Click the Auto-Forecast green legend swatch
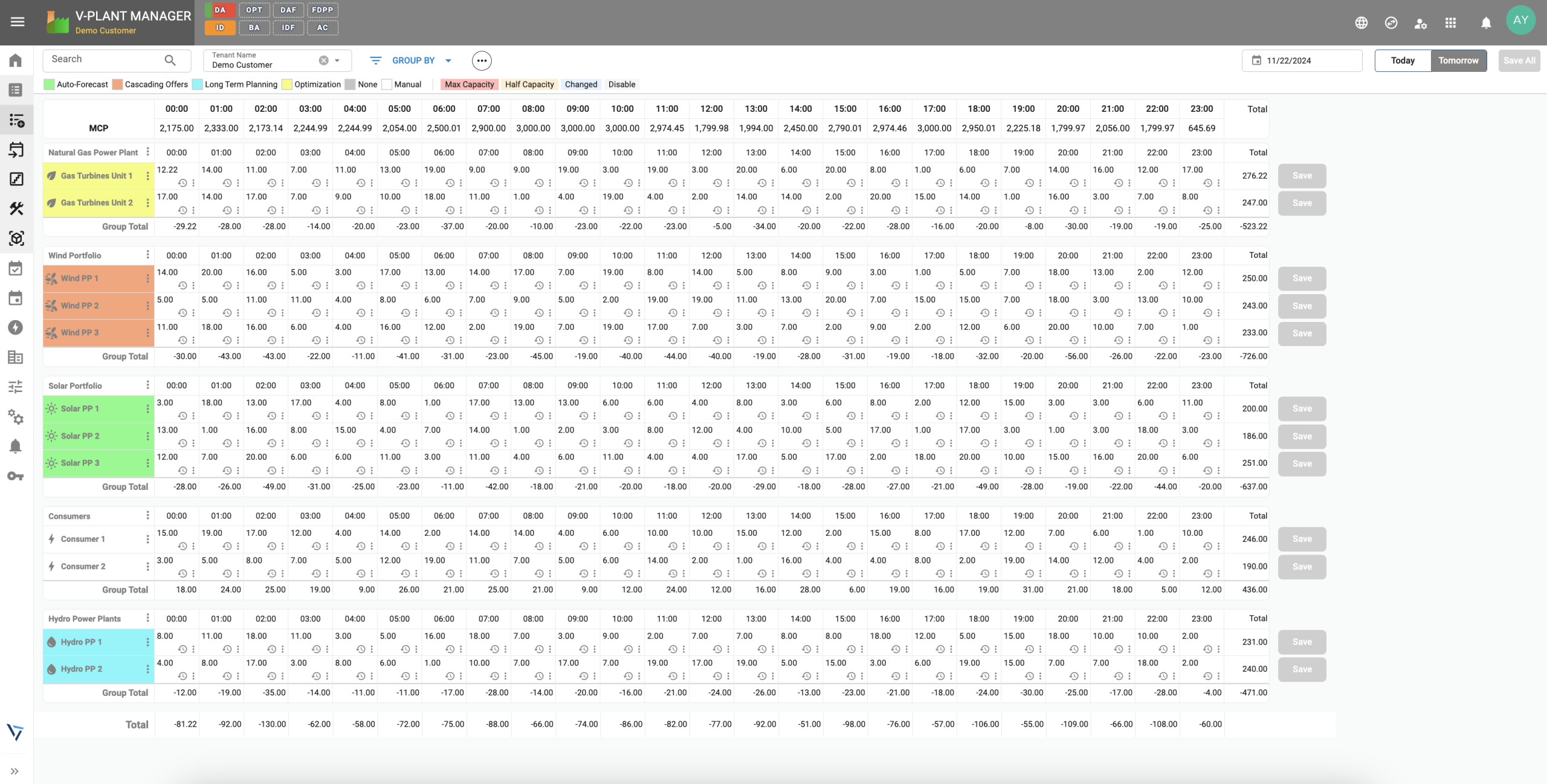Viewport: 1547px width, 784px height. (50, 85)
